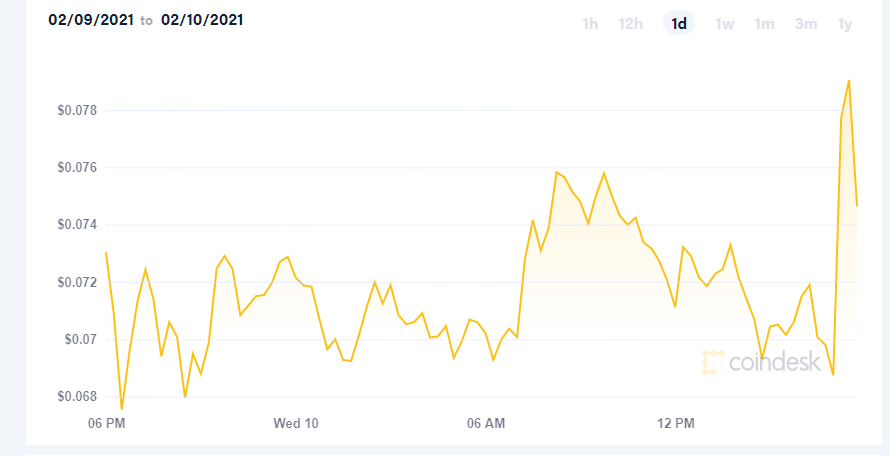Click the $0.074 y-axis label
The width and height of the screenshot is (890, 456).
[77, 225]
